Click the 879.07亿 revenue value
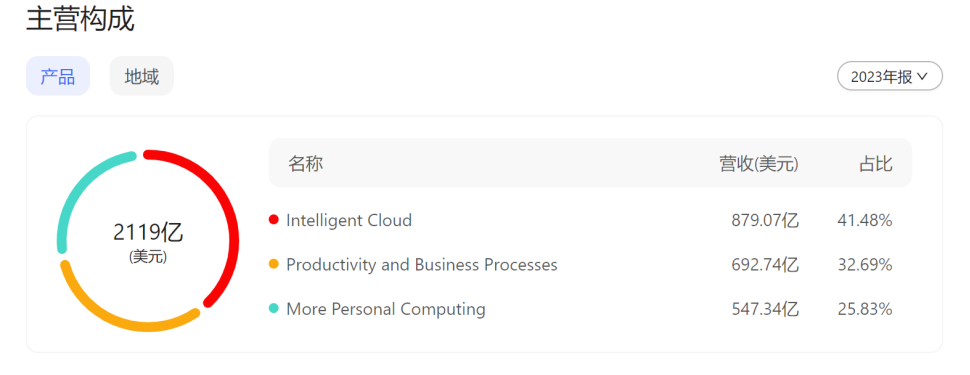The image size is (970, 375). [765, 220]
